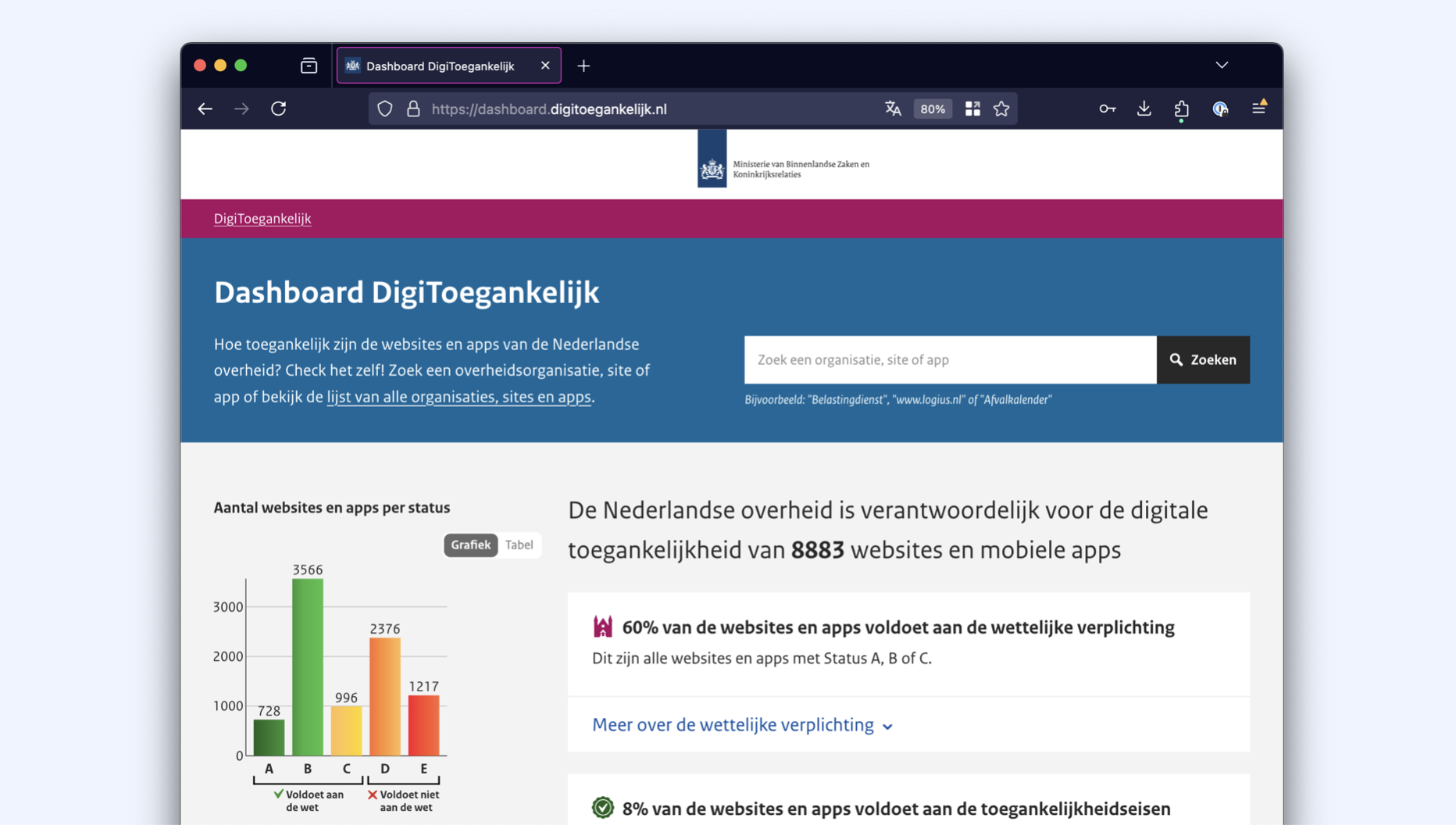Open the Extensions puzzle-piece icon
The width and height of the screenshot is (1456, 825).
click(x=1182, y=109)
